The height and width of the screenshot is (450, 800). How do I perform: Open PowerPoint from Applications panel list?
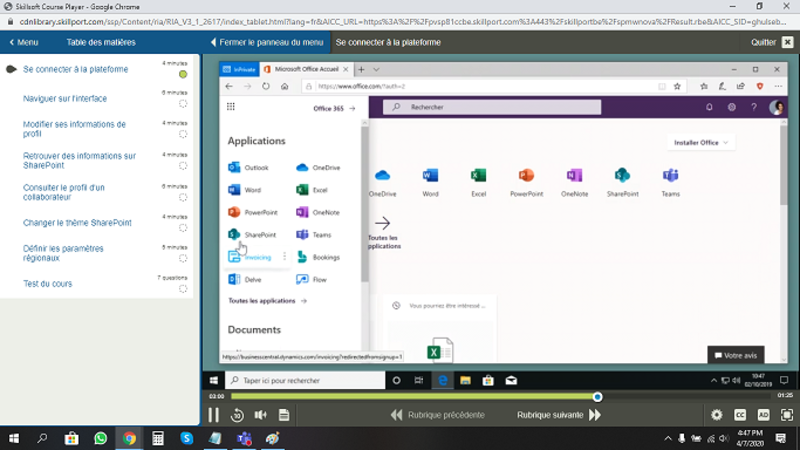point(253,212)
